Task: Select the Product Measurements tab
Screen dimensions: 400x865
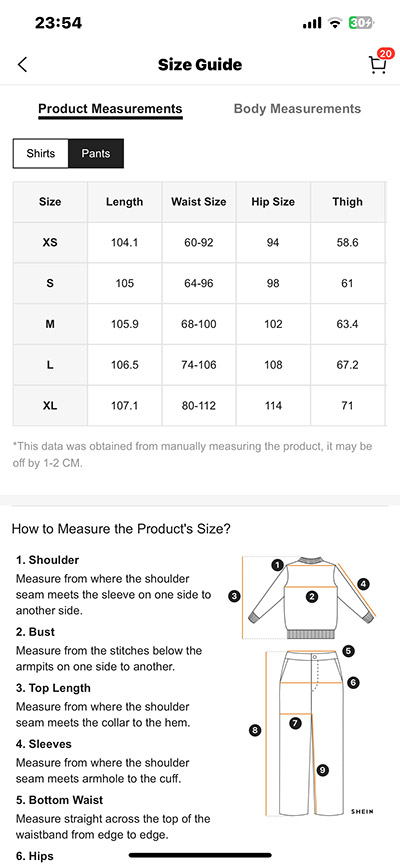Action: (x=110, y=109)
